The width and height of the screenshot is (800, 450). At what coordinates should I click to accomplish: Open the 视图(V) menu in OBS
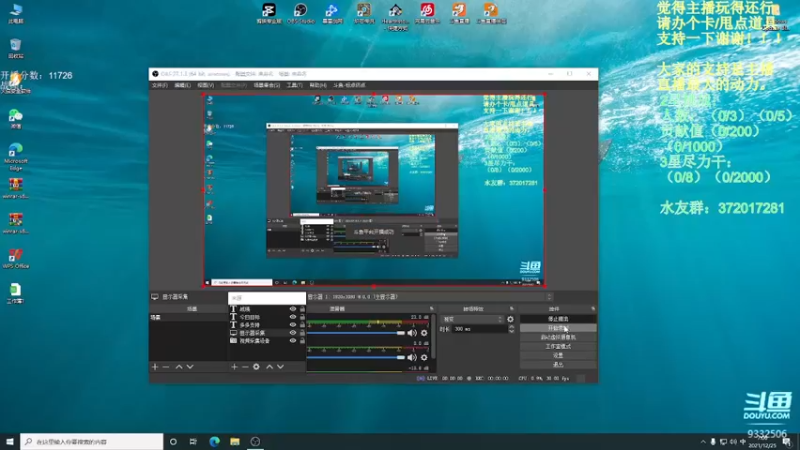206,85
